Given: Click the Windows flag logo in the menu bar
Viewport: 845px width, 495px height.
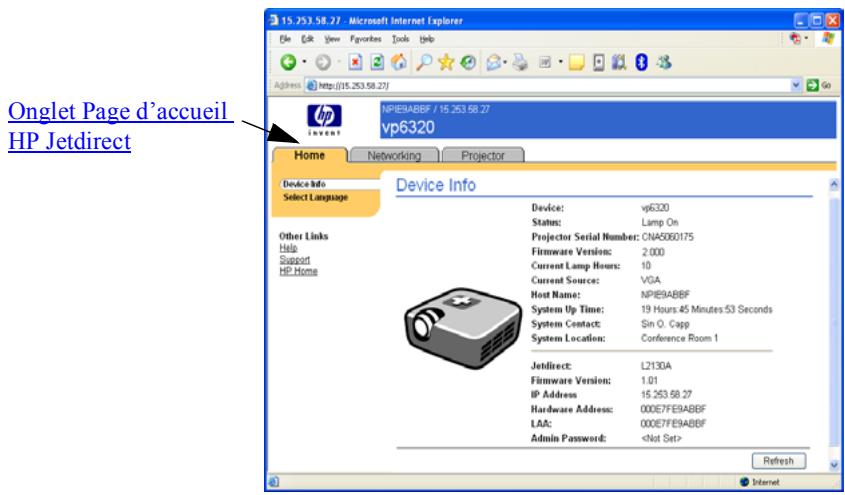Looking at the screenshot, I should [x=827, y=39].
